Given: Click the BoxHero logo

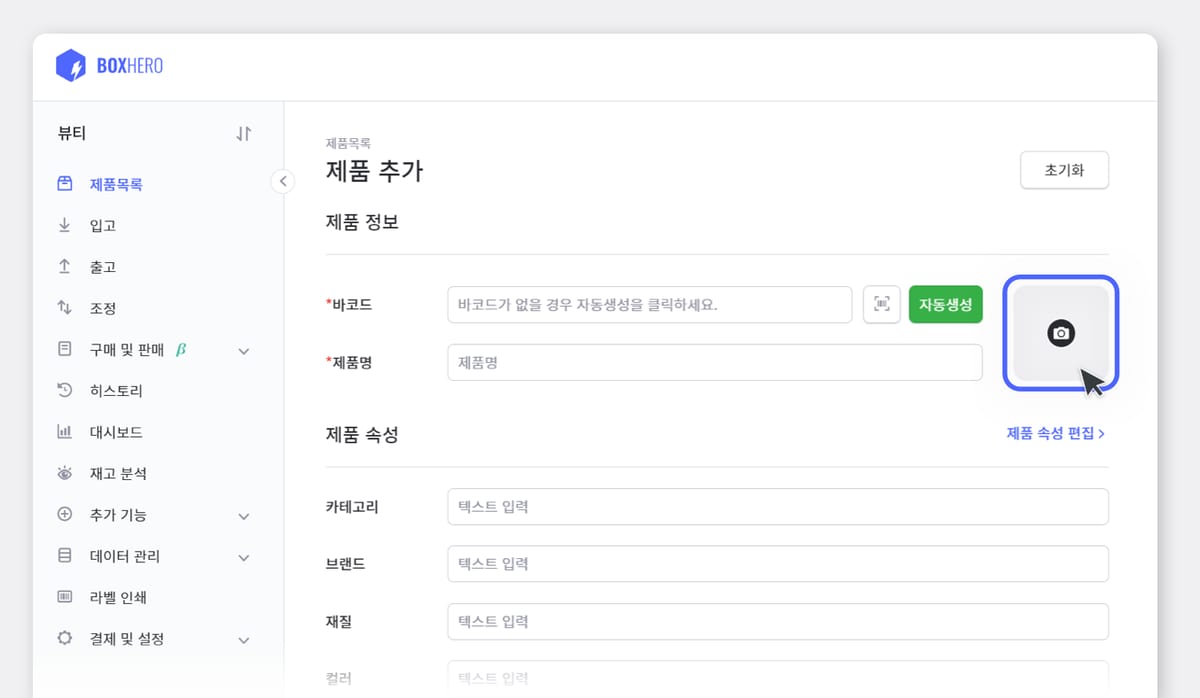Looking at the screenshot, I should pyautogui.click(x=108, y=64).
